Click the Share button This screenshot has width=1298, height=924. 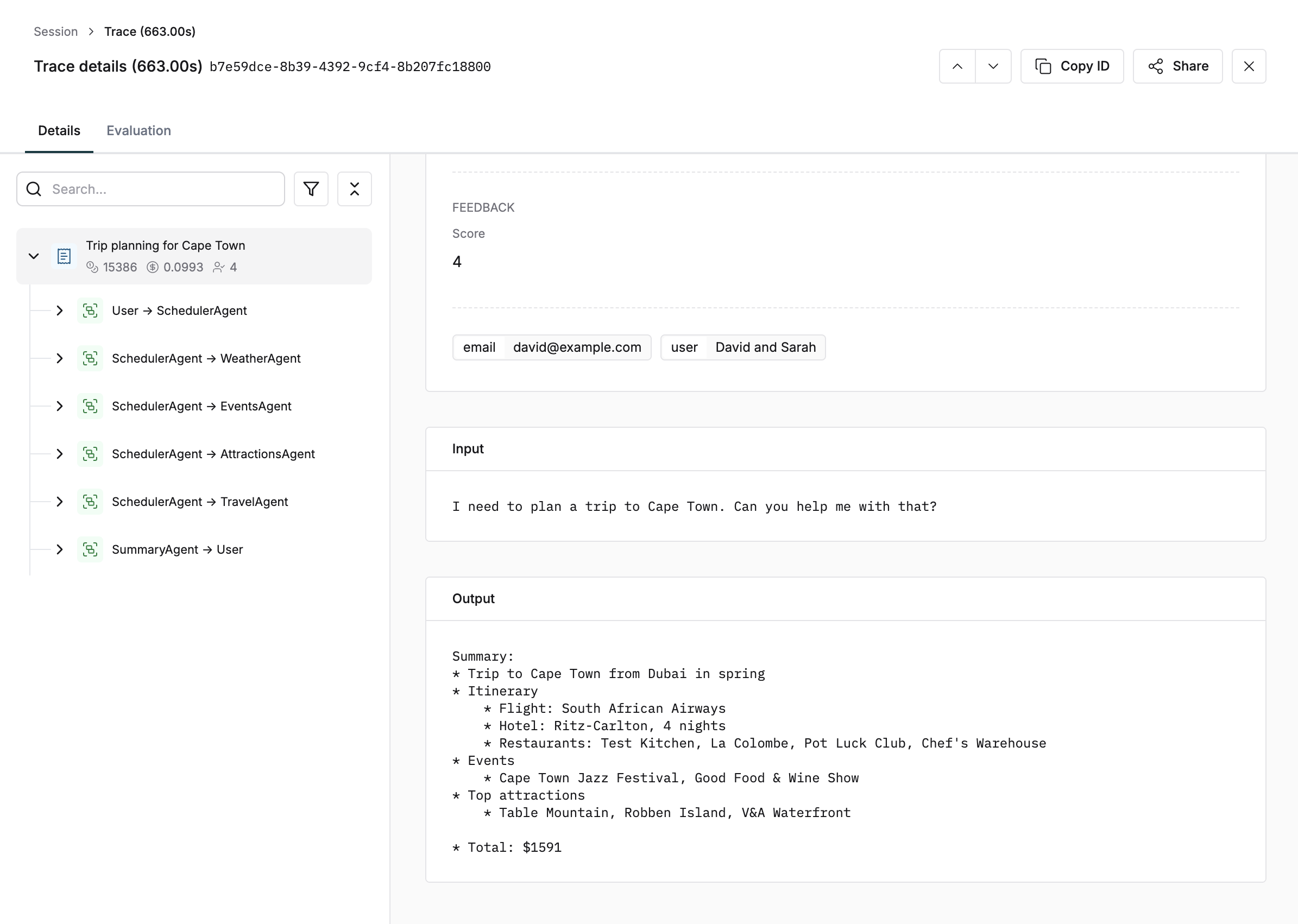coord(1177,67)
